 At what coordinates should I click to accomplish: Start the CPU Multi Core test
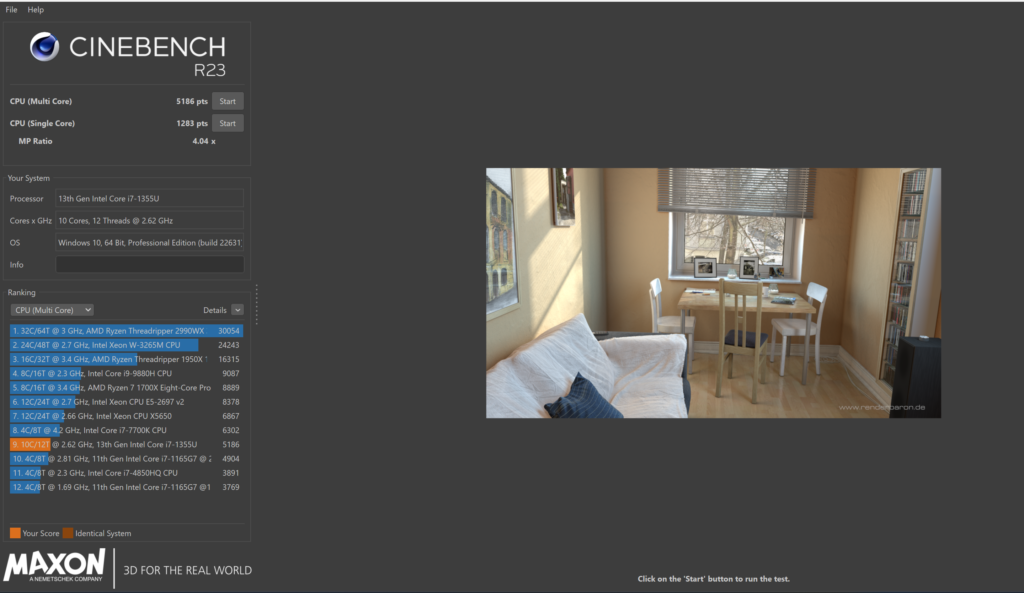click(x=227, y=101)
